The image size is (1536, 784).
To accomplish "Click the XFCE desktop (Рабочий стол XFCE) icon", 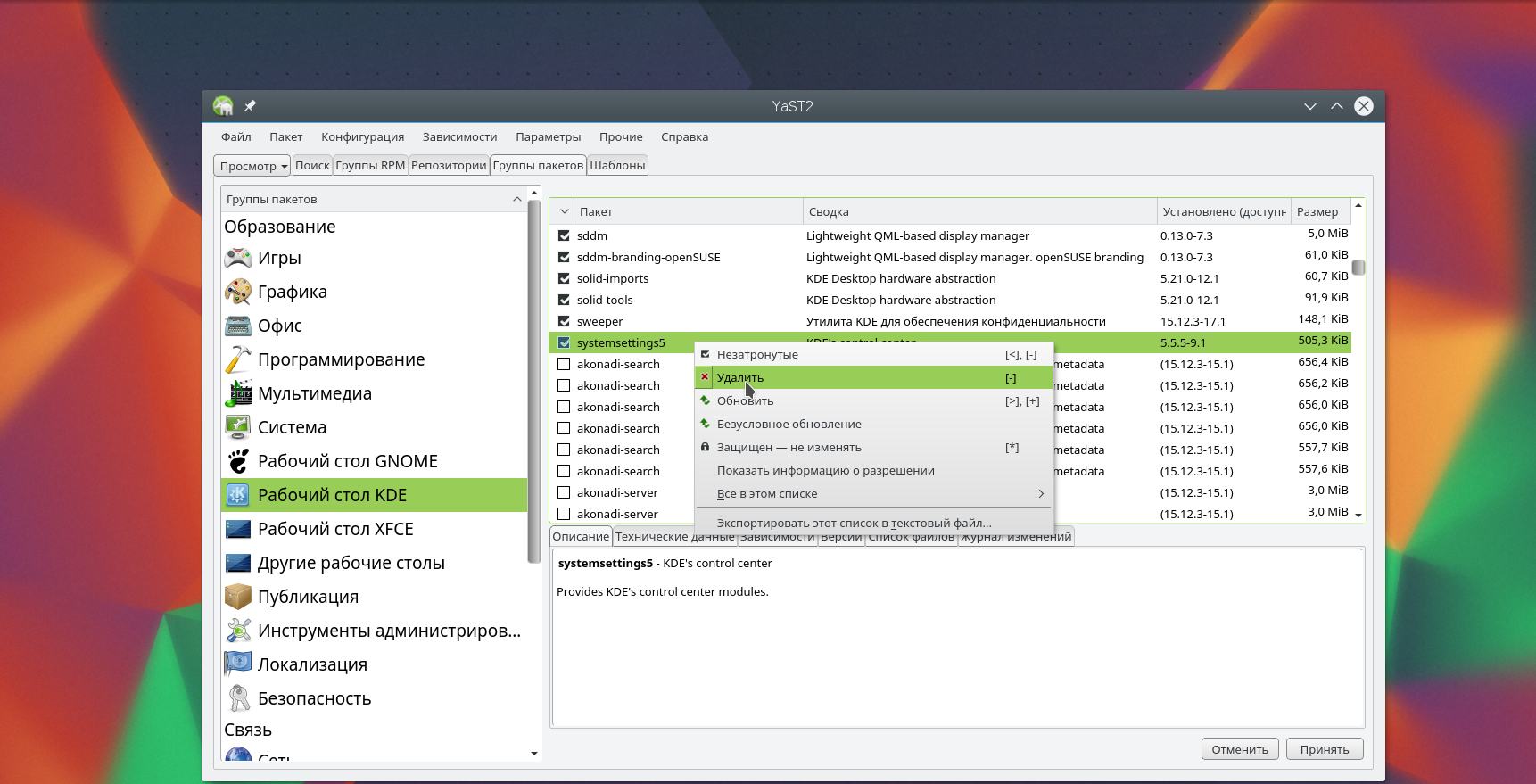I will (x=238, y=529).
